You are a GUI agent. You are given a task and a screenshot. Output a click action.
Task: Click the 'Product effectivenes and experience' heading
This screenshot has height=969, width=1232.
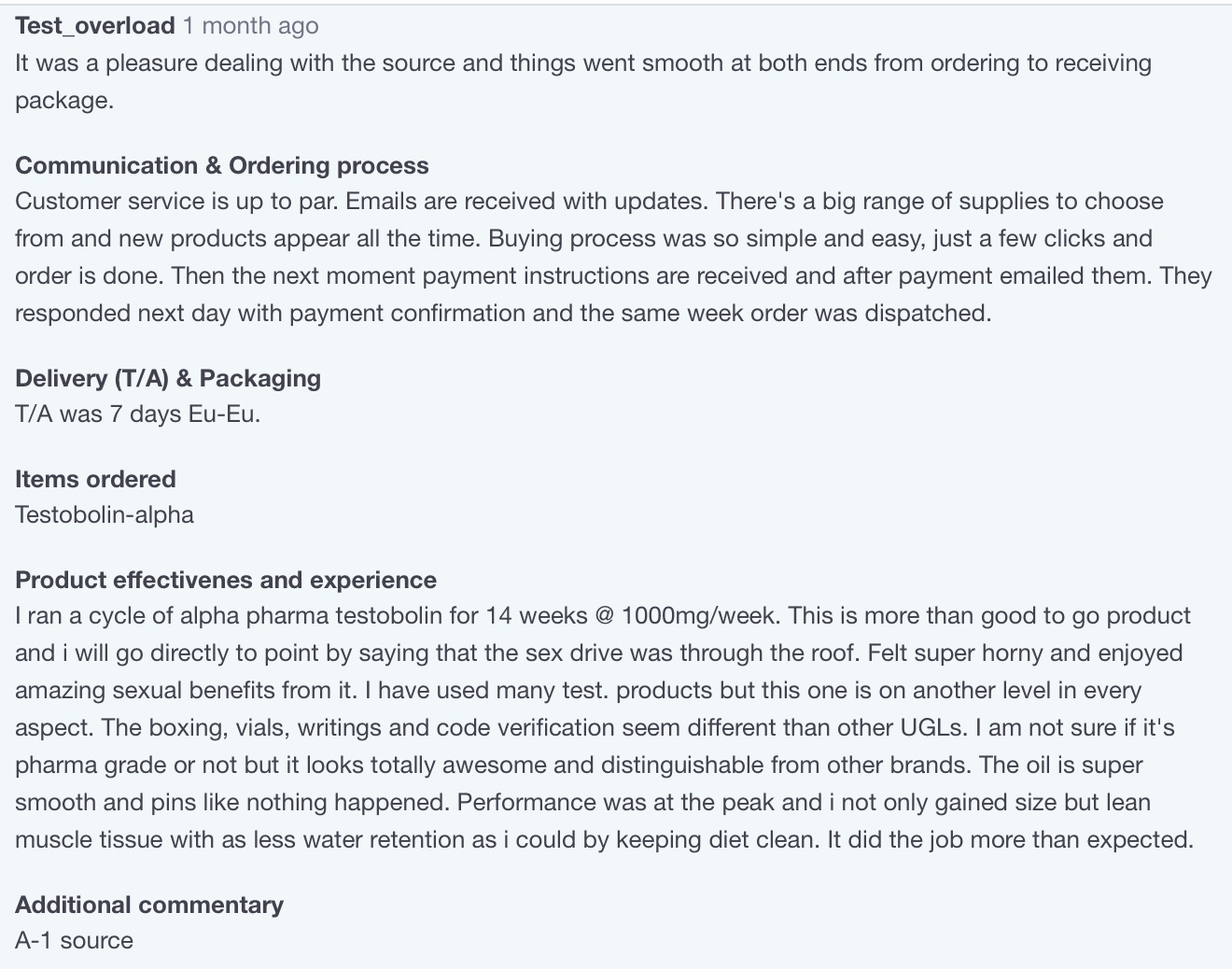tap(226, 580)
